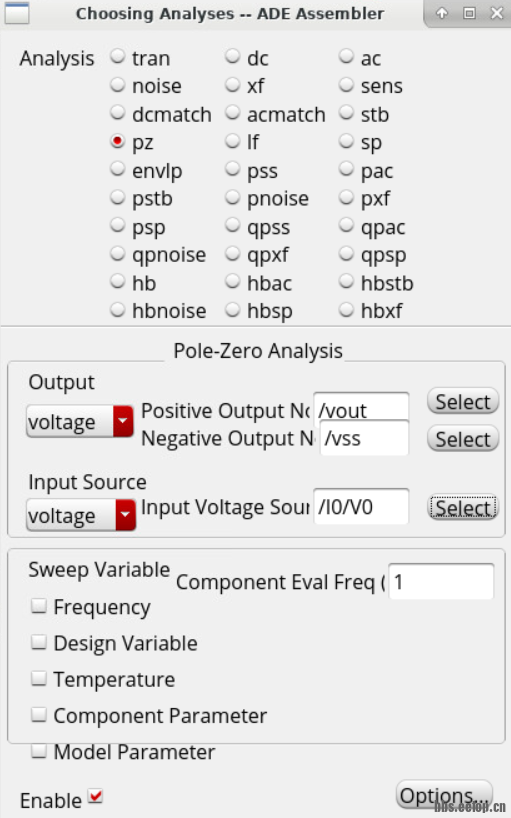Choose the ac analysis option
Viewport: 511px width, 818px height.
(x=346, y=56)
